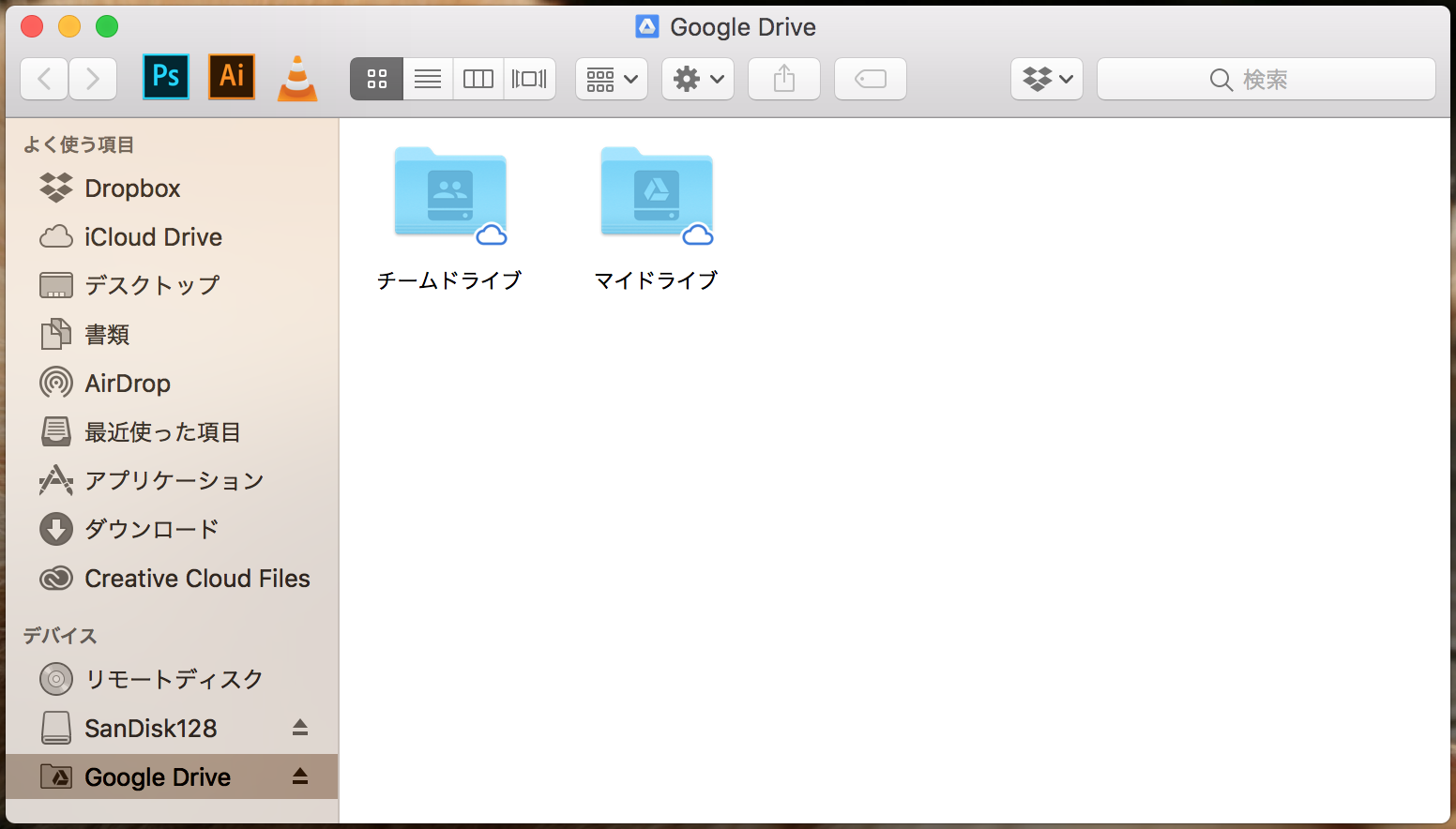Launch Illustrator from the Finder toolbar
The image size is (1456, 829).
point(232,77)
